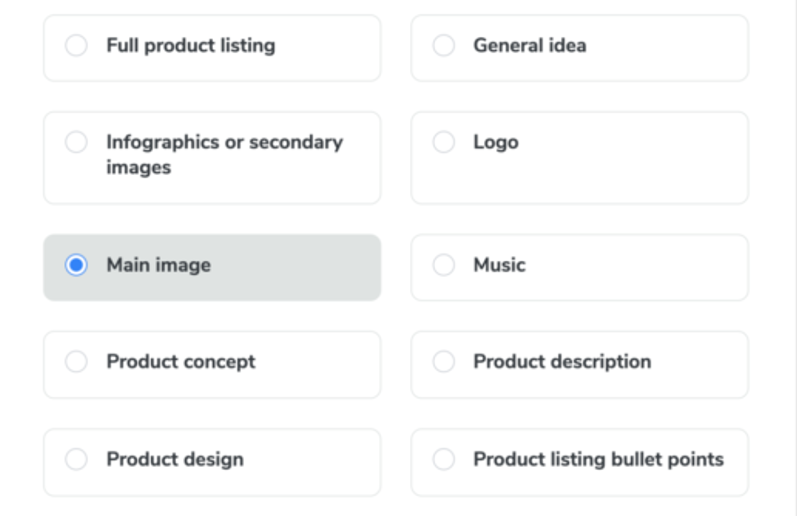Pick the Product description radio button
The height and width of the screenshot is (516, 797).
(x=443, y=362)
